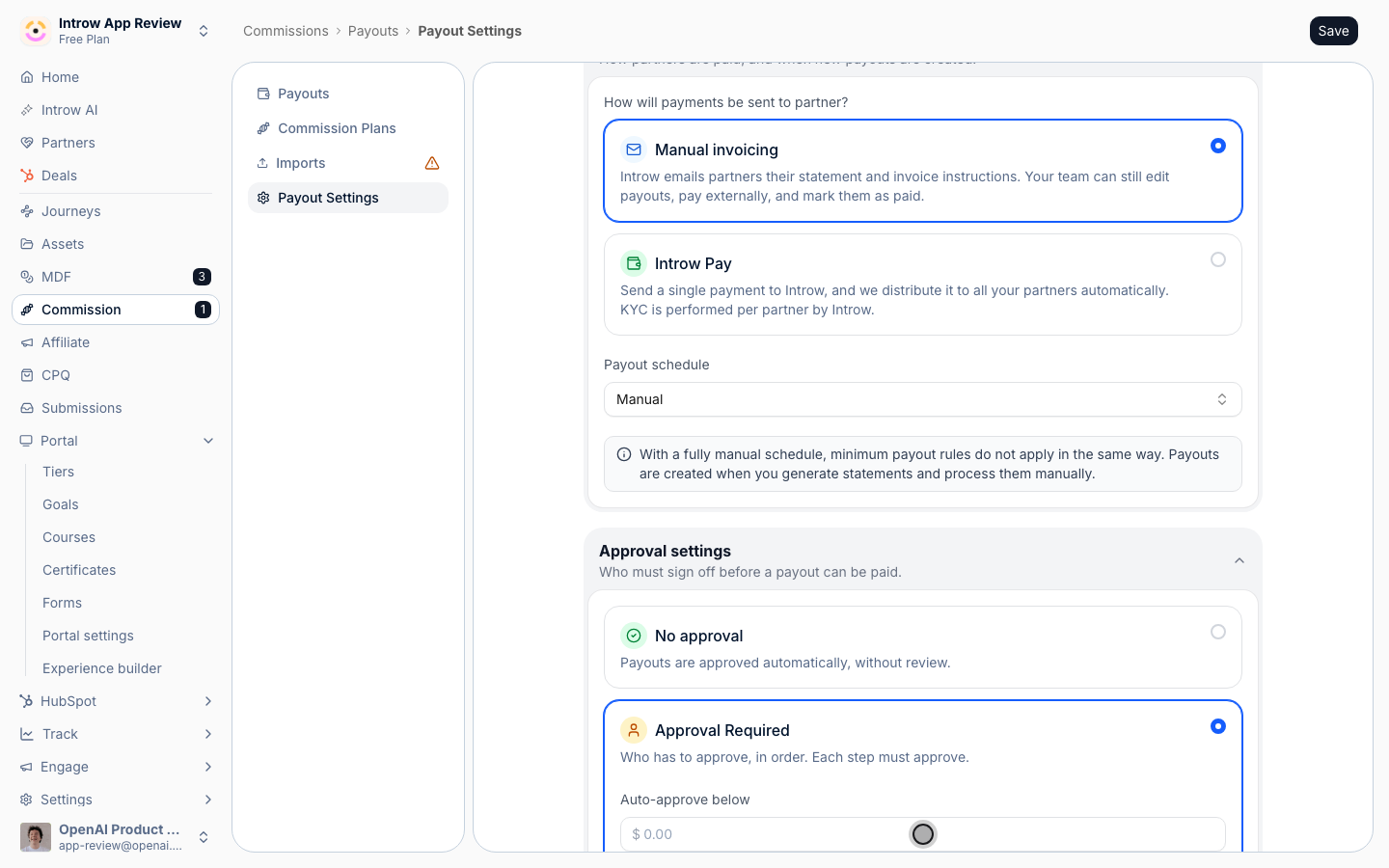The image size is (1389, 868).
Task: Open the Payout schedule dropdown
Action: [x=923, y=399]
